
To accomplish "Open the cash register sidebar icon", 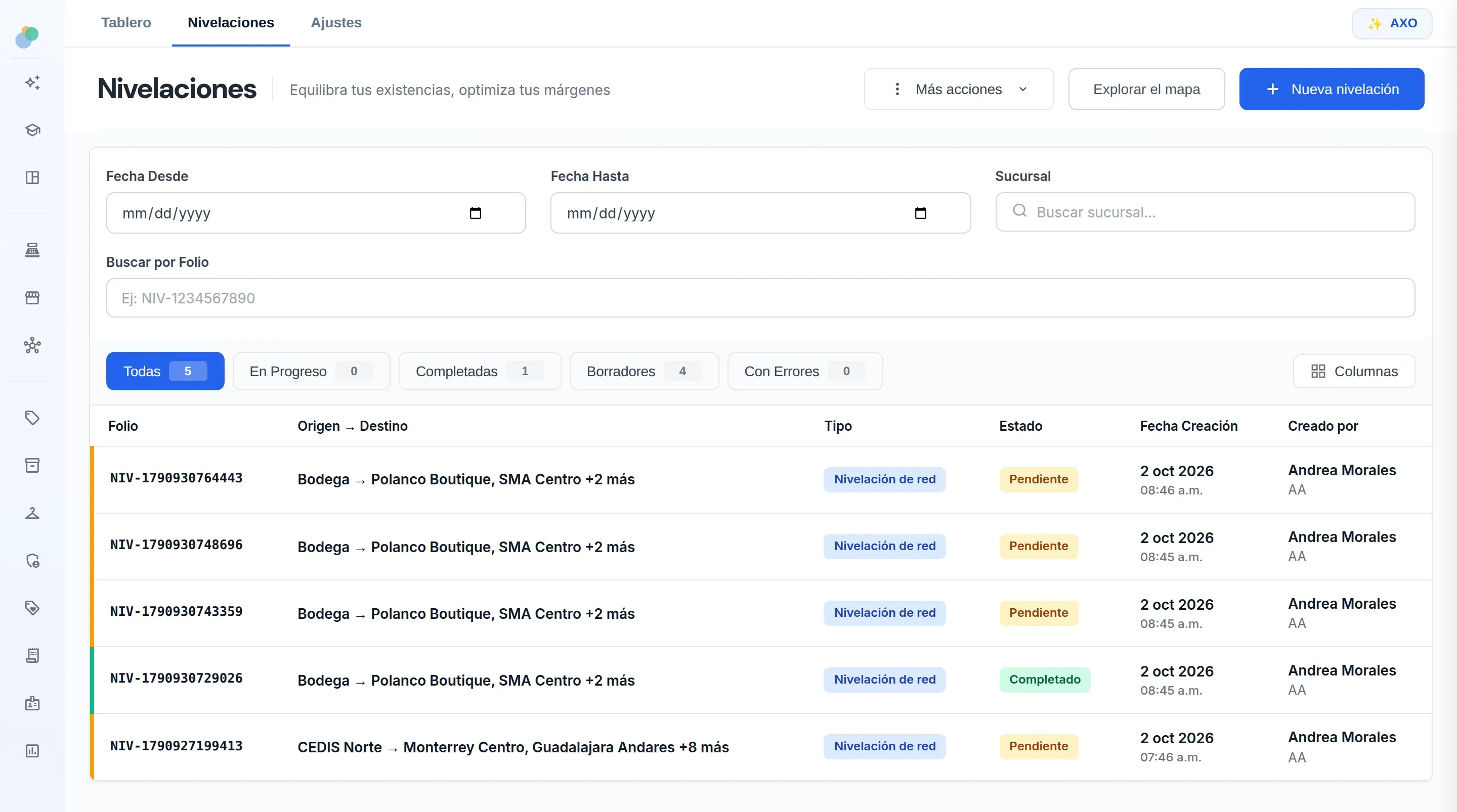I will (x=32, y=250).
